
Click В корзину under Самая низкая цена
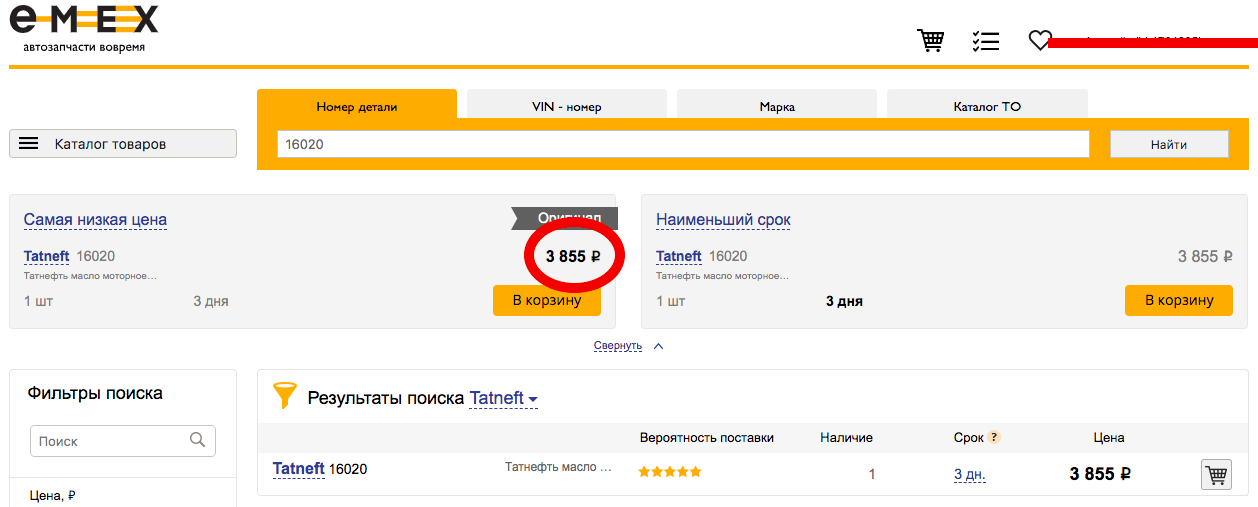pos(547,300)
